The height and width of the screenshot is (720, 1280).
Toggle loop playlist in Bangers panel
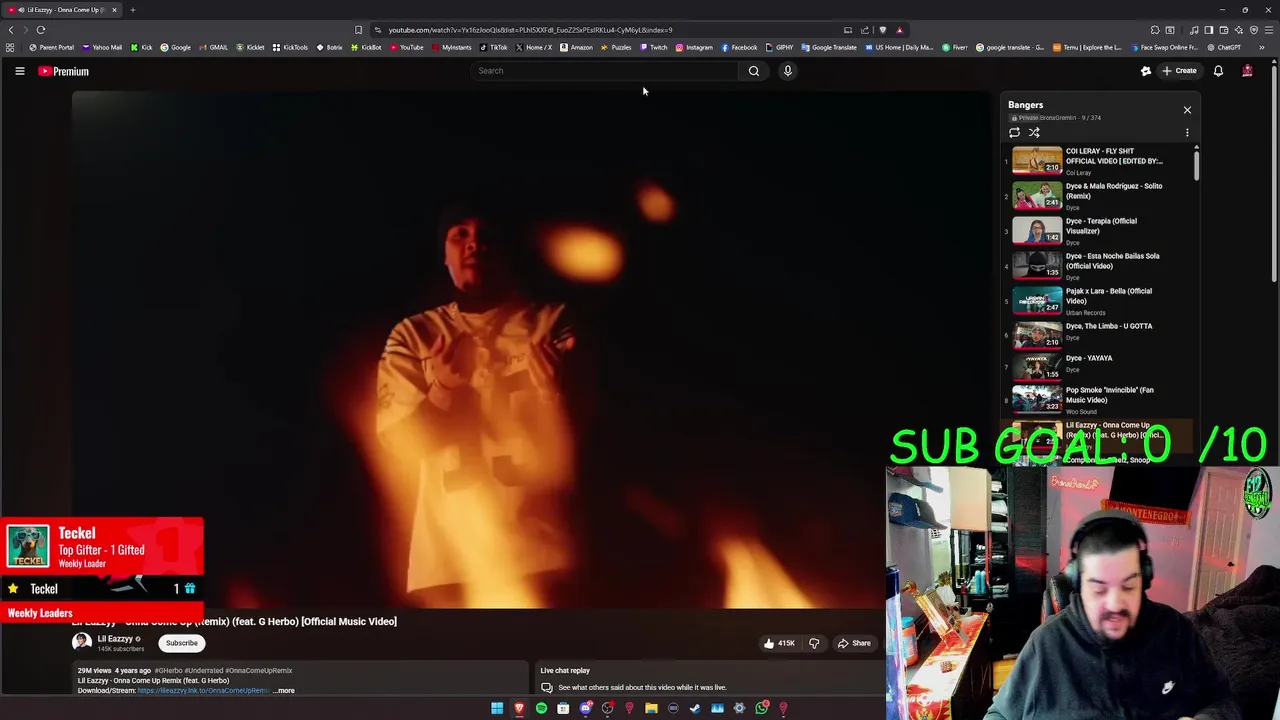click(x=1014, y=133)
